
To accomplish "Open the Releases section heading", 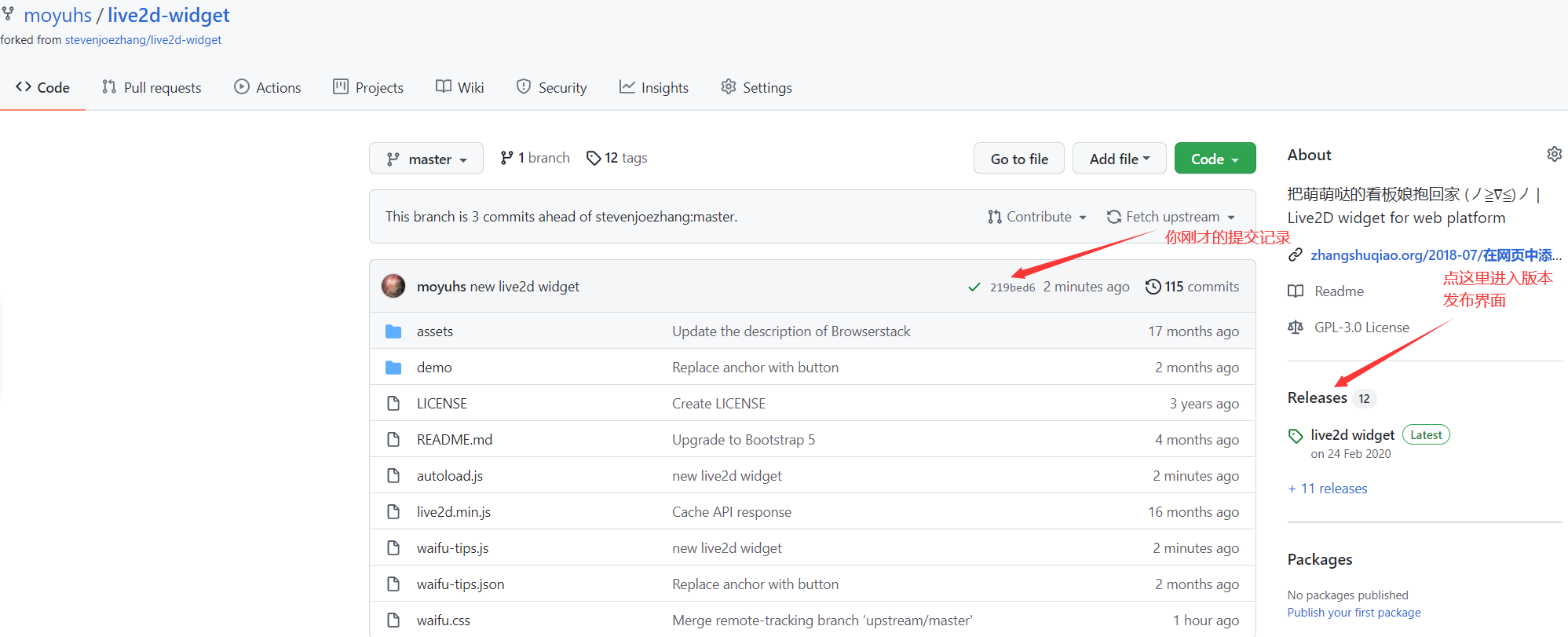I will point(1318,398).
